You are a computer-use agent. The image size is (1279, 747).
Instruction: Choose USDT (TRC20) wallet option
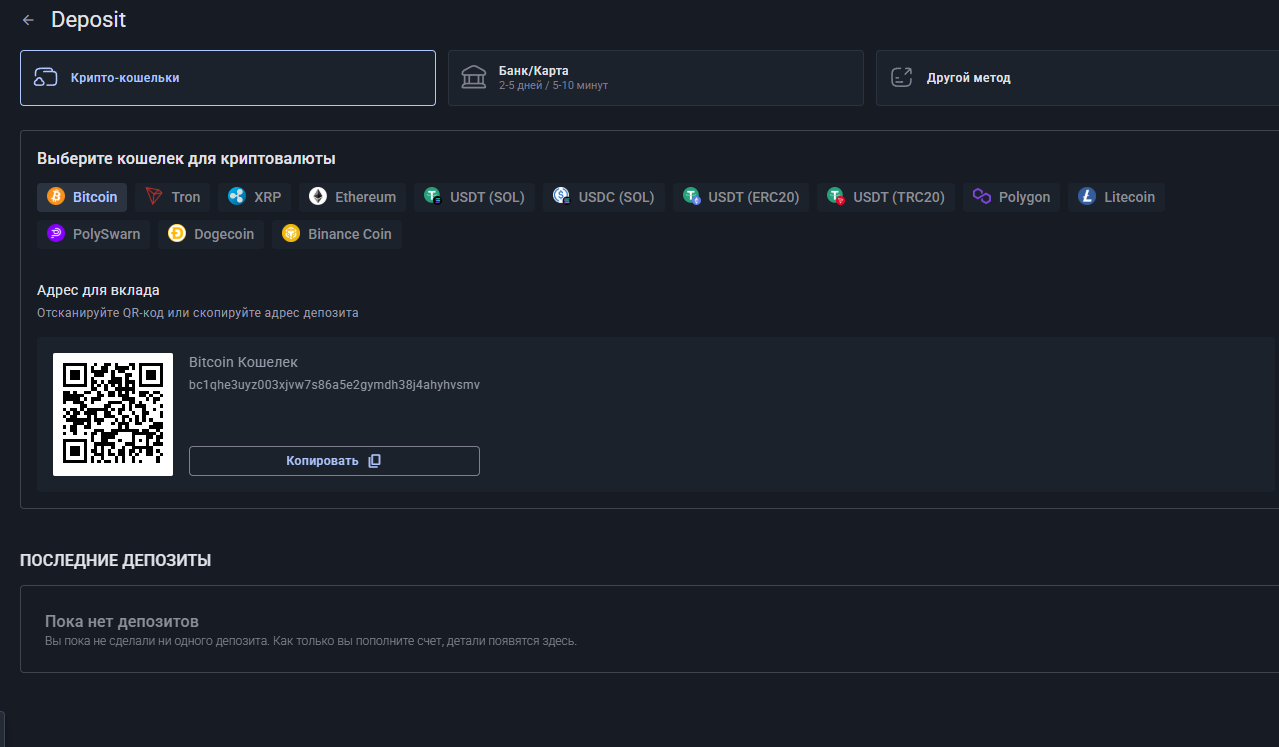pos(886,197)
